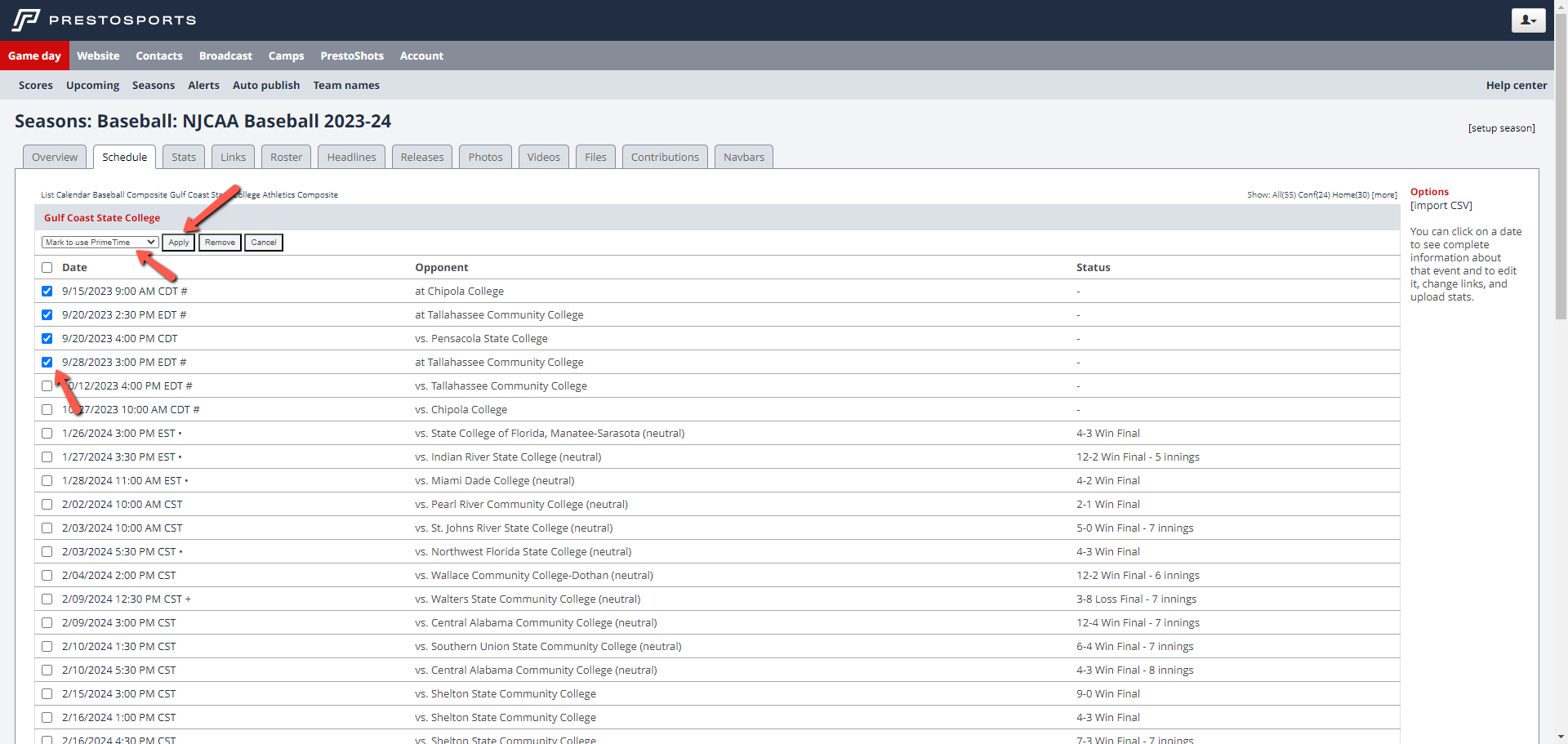Viewport: 1568px width, 744px height.
Task: Open the user account menu icon
Action: click(x=1528, y=20)
